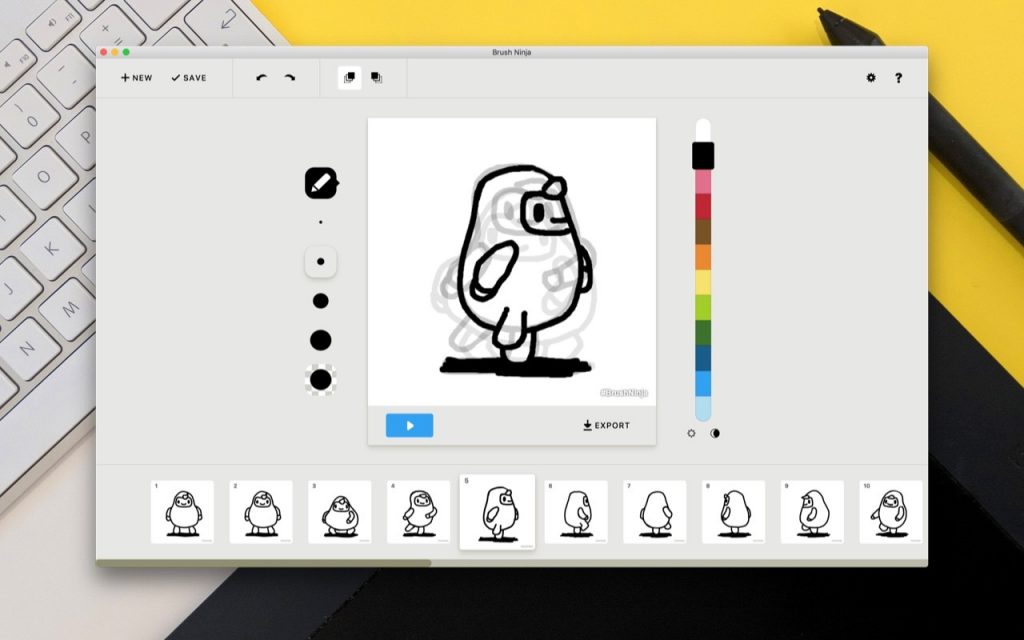Select frame 1 in the timeline
Viewport: 1024px width, 640px height.
182,511
